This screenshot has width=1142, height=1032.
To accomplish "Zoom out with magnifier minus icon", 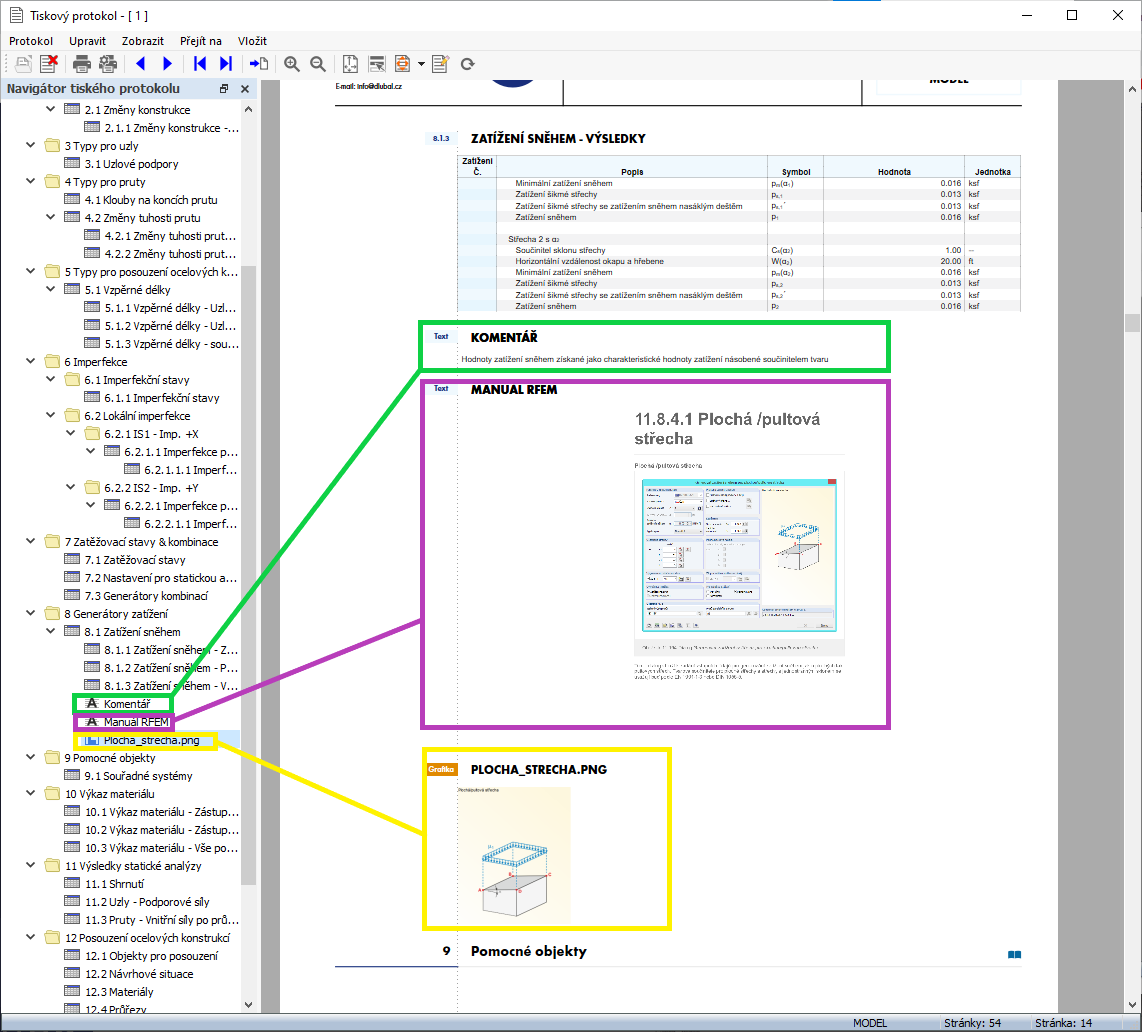I will 318,64.
